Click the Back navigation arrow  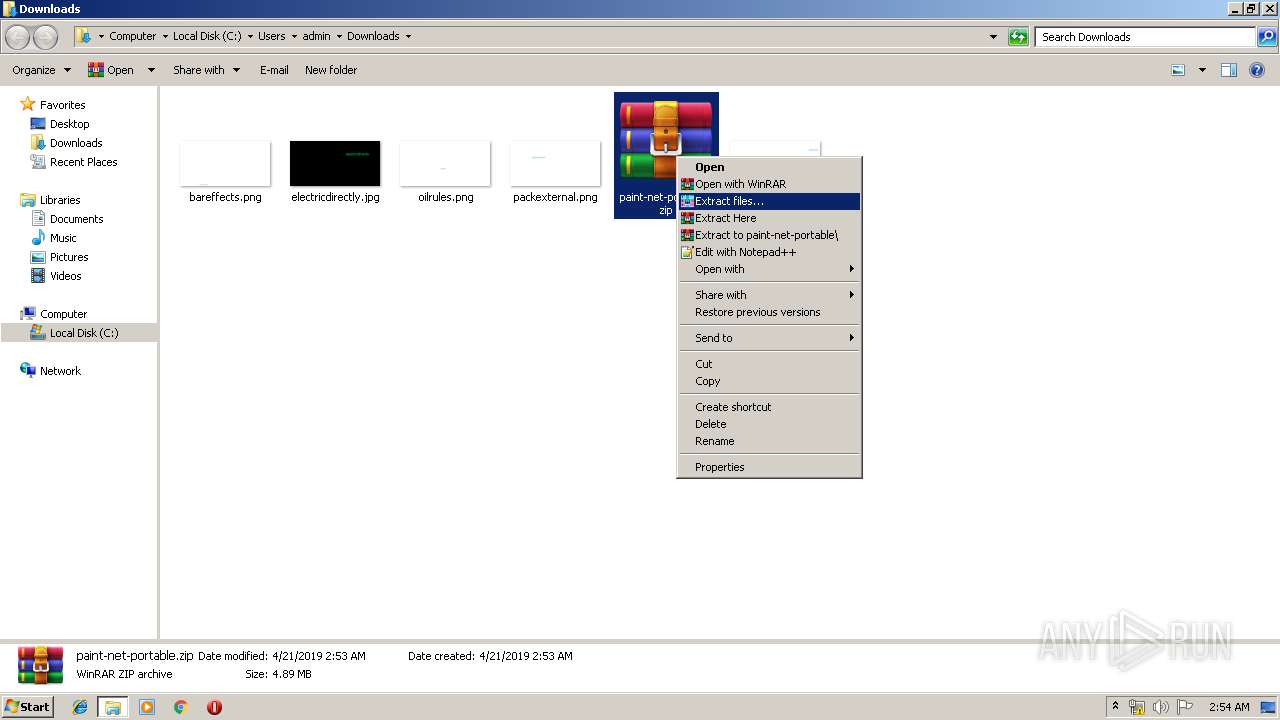tap(18, 37)
